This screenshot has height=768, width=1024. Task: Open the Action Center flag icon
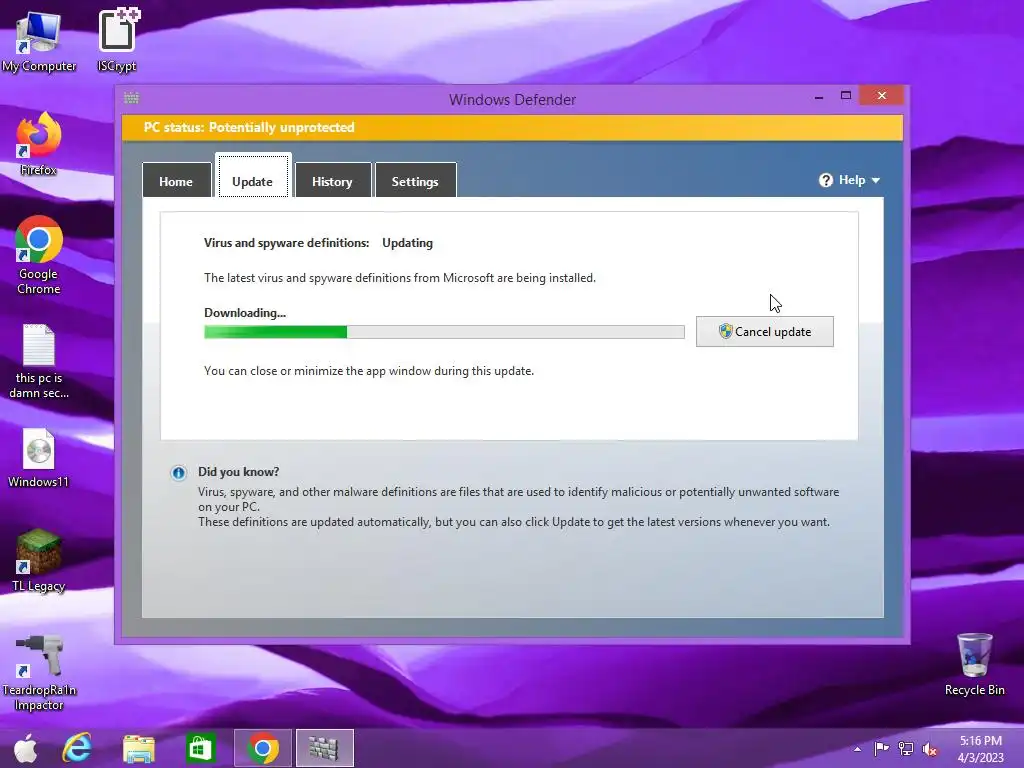[881, 749]
